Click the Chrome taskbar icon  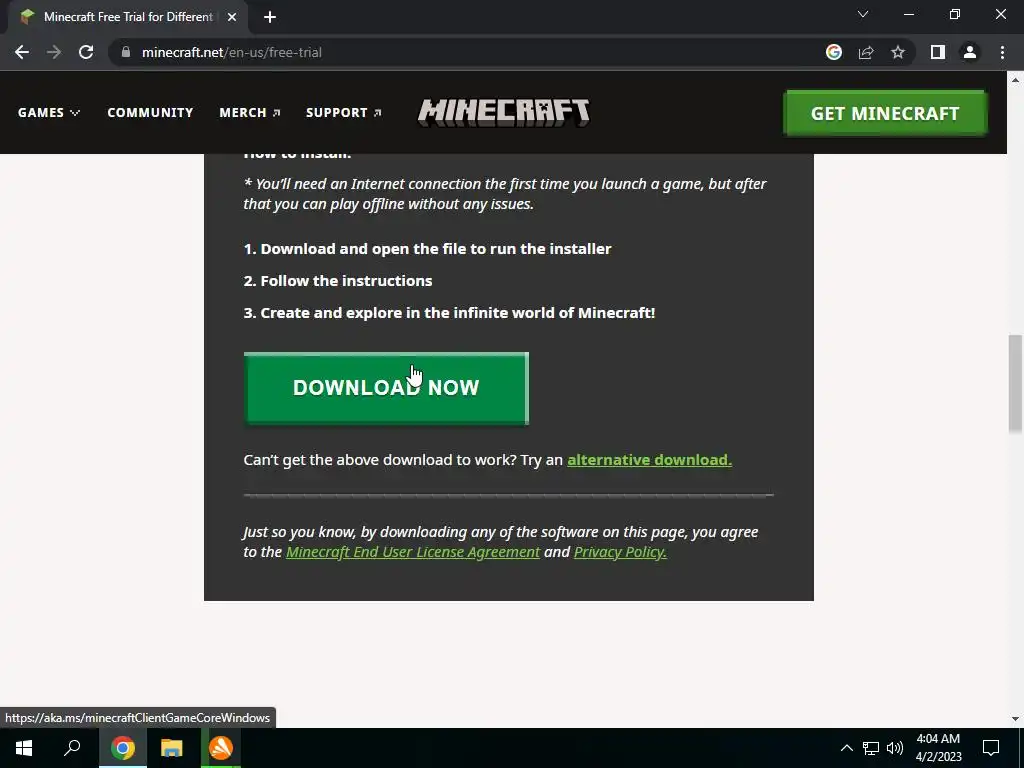pos(123,748)
